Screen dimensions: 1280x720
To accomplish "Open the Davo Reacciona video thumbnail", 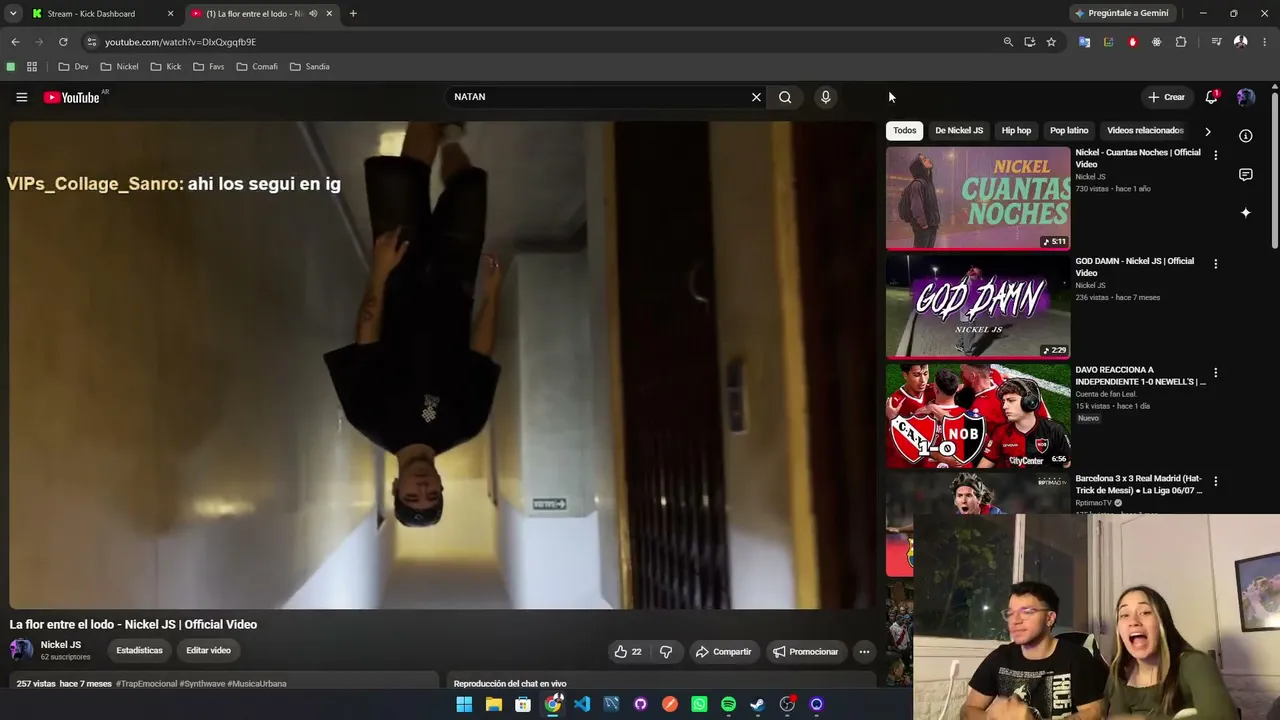I will click(978, 416).
